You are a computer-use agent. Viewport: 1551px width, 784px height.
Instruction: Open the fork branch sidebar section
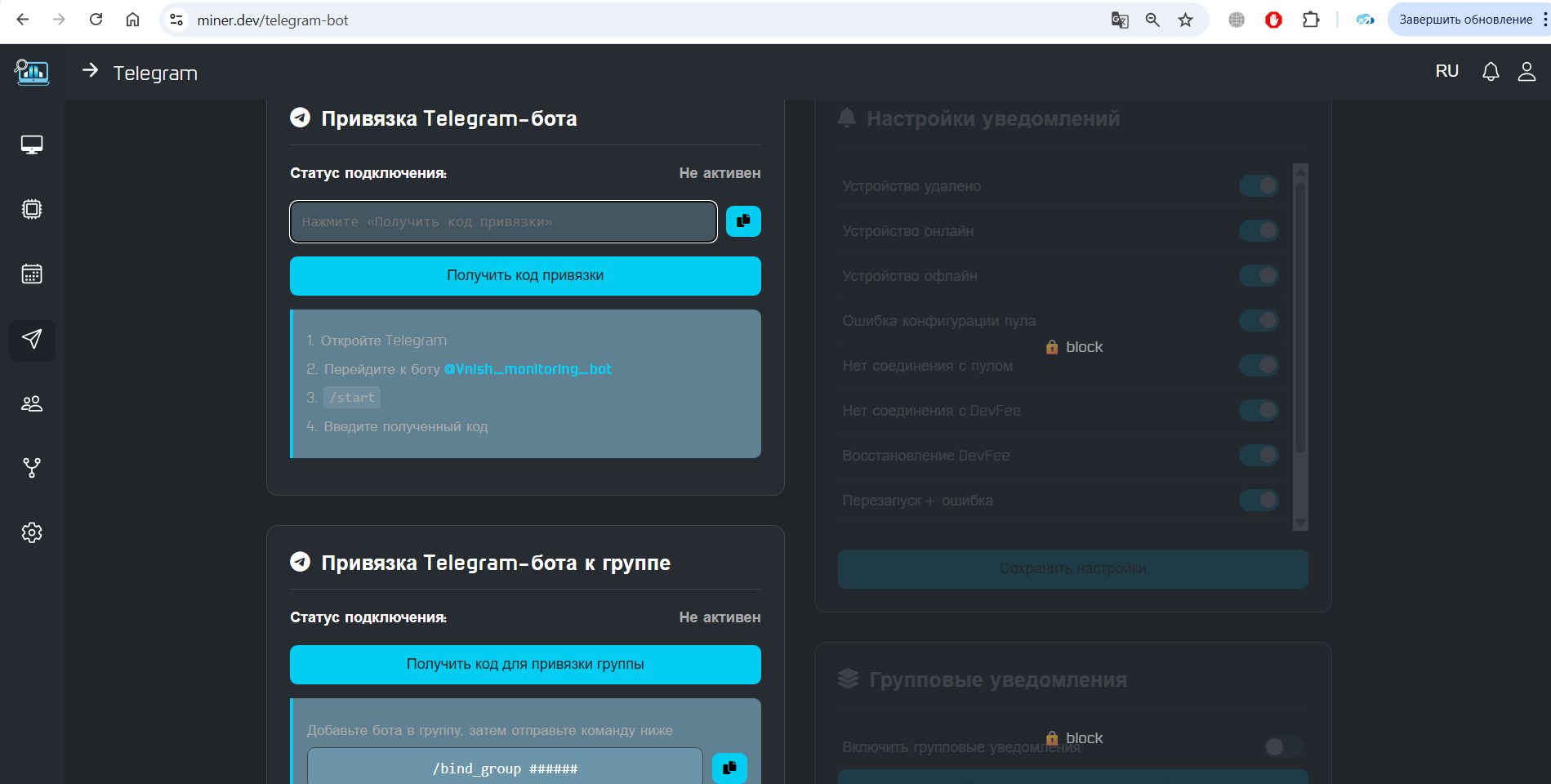coord(32,468)
